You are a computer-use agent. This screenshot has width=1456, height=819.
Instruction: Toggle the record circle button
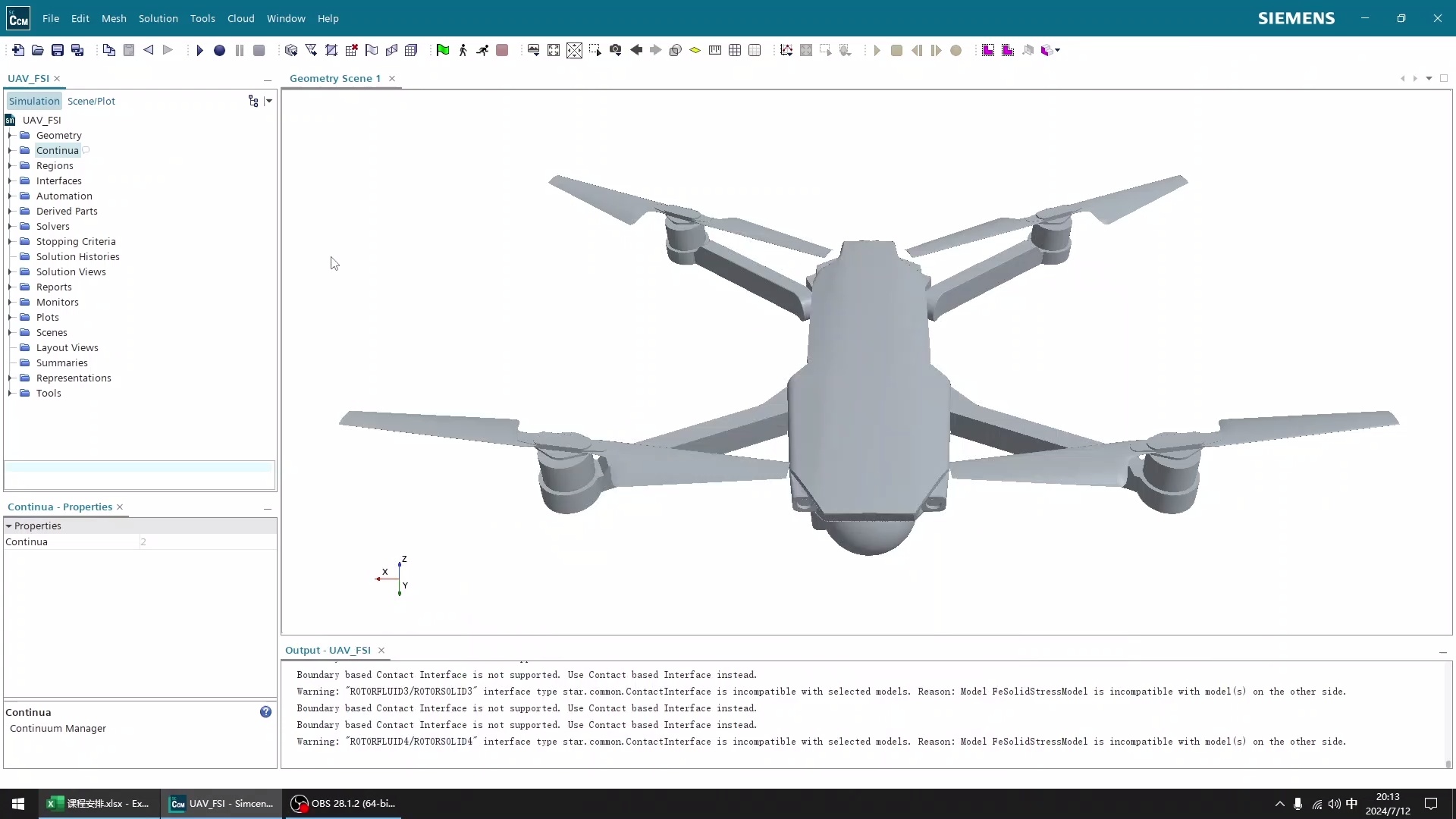tap(219, 50)
